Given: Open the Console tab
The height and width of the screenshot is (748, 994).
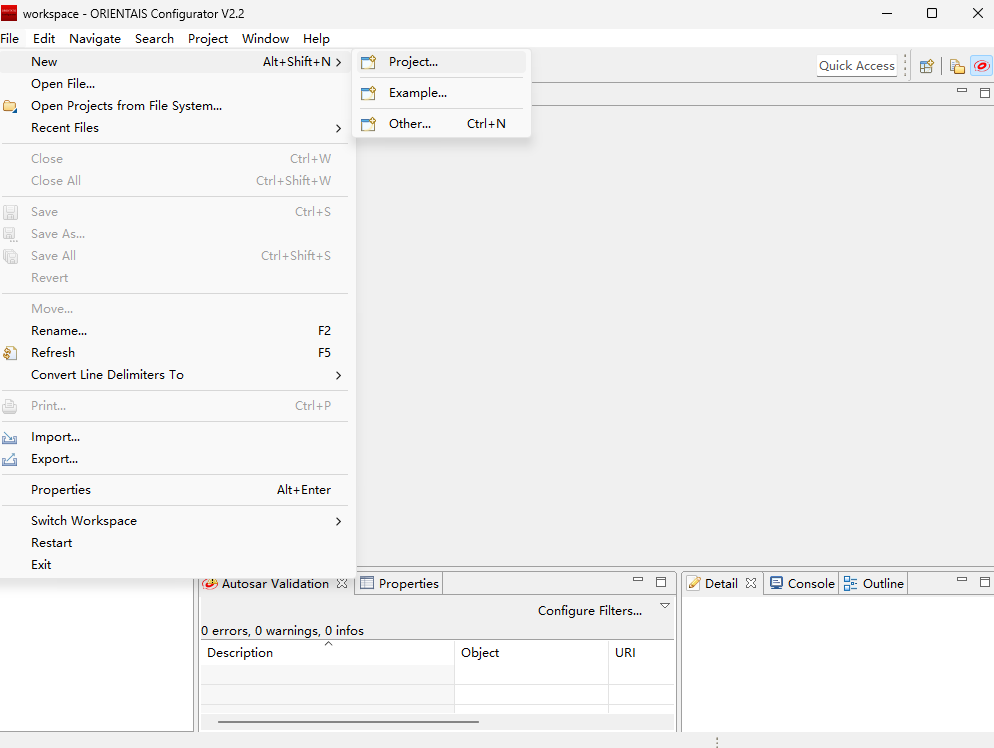Looking at the screenshot, I should point(802,583).
